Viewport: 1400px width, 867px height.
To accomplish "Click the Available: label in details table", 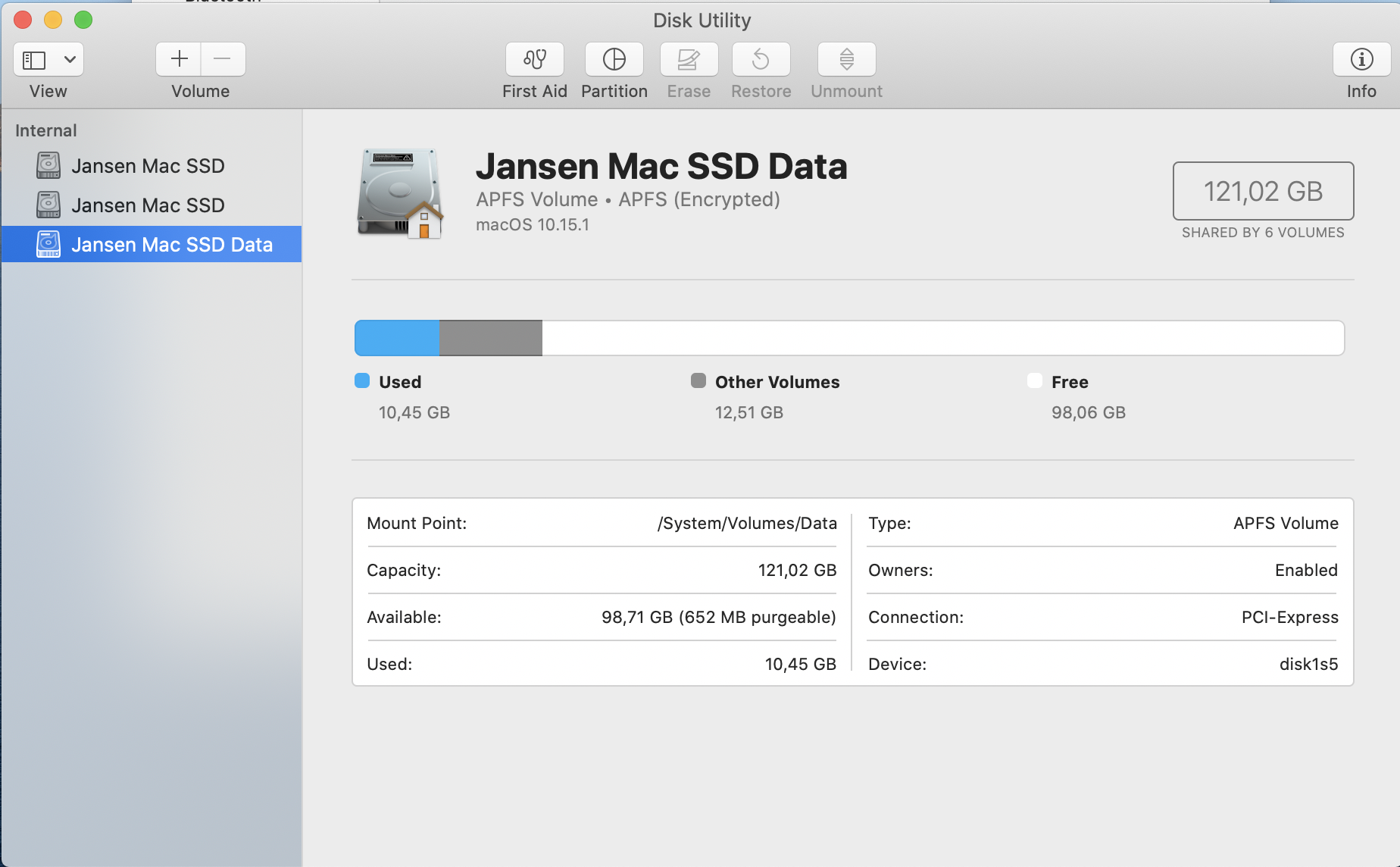I will pyautogui.click(x=404, y=617).
